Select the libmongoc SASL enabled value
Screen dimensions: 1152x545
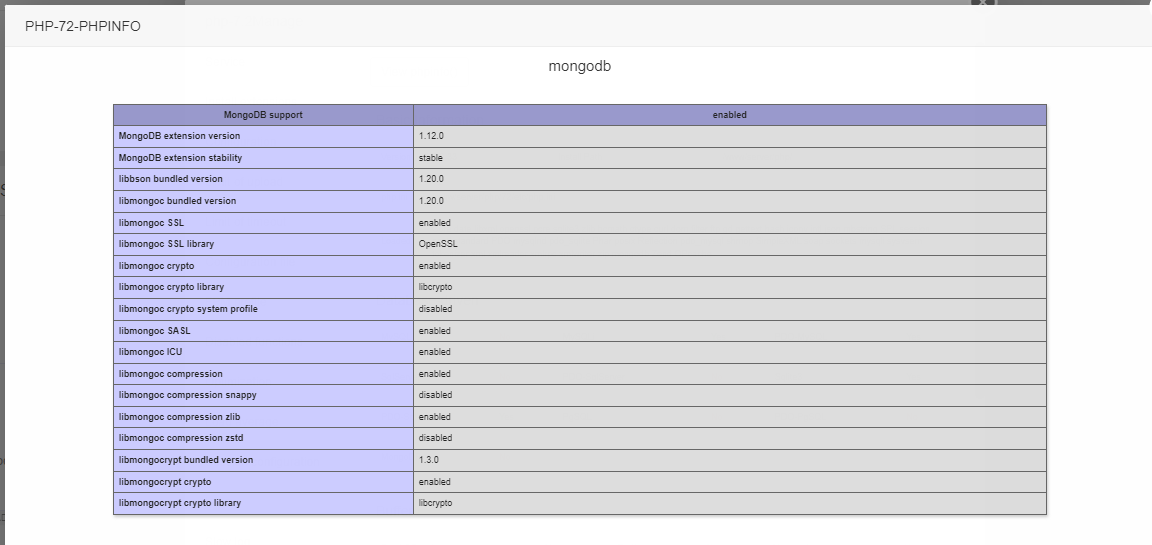[x=730, y=331]
